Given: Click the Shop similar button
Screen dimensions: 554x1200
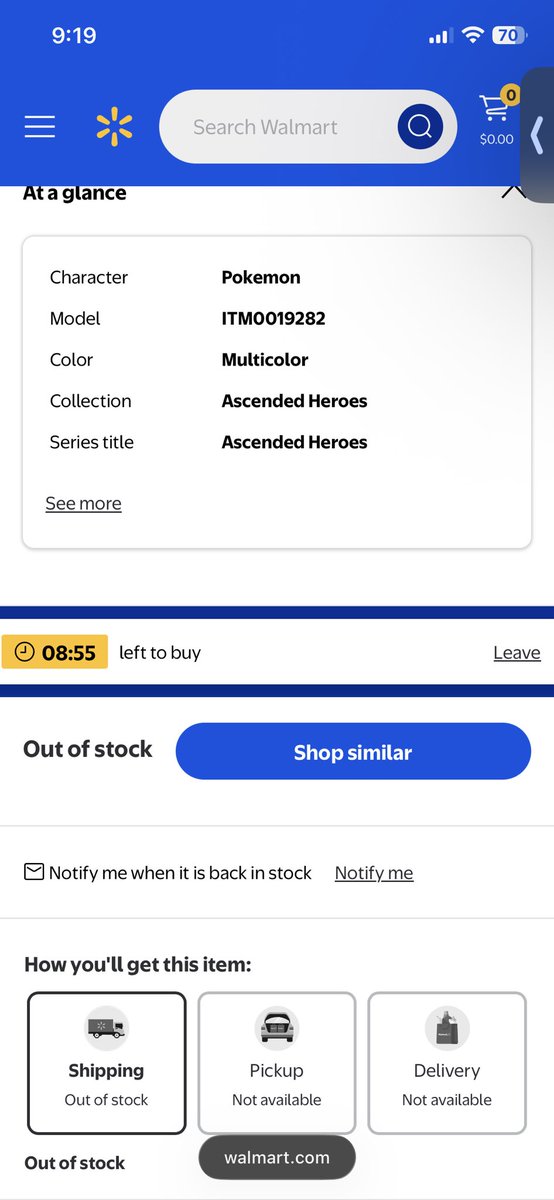Looking at the screenshot, I should pos(353,751).
